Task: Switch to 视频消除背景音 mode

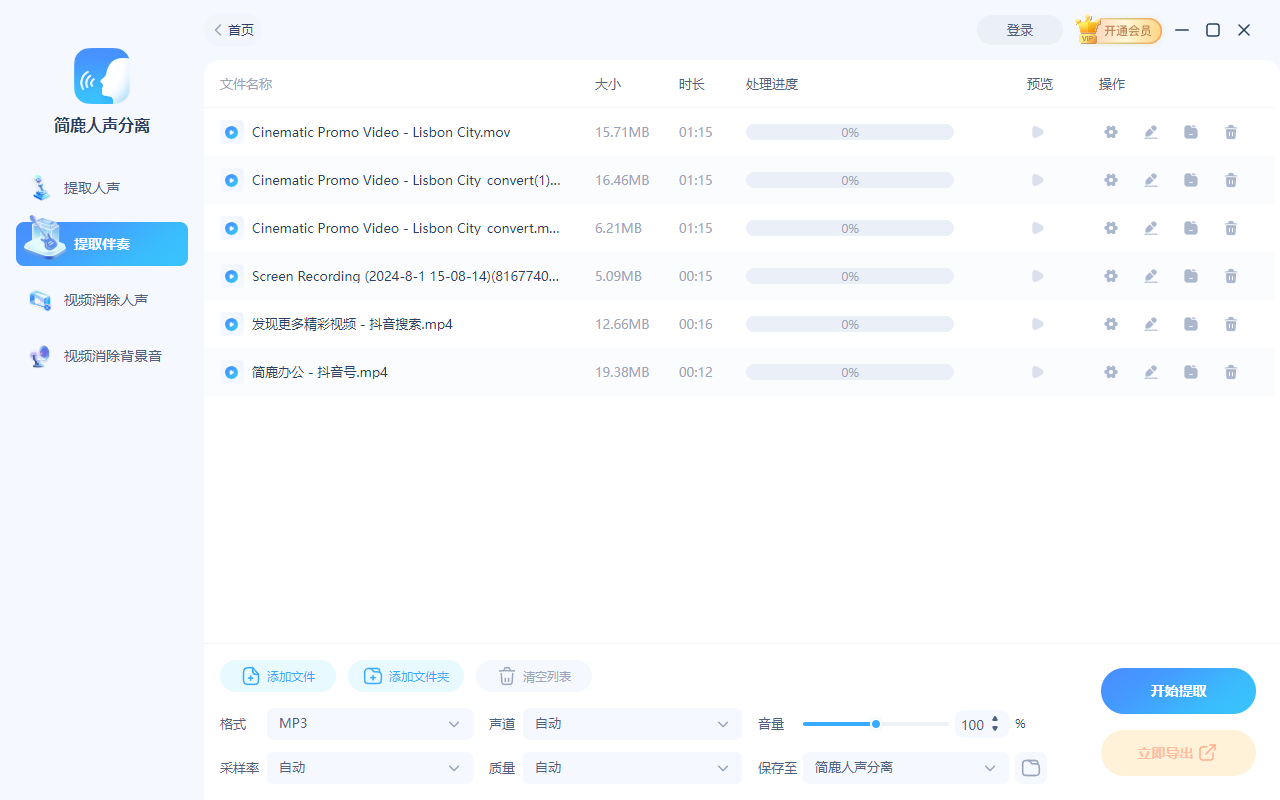Action: (100, 355)
